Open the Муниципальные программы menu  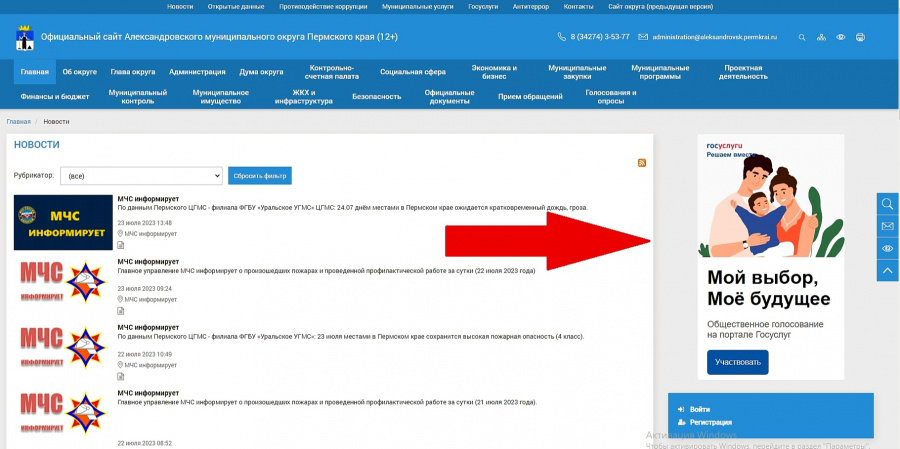[x=660, y=72]
